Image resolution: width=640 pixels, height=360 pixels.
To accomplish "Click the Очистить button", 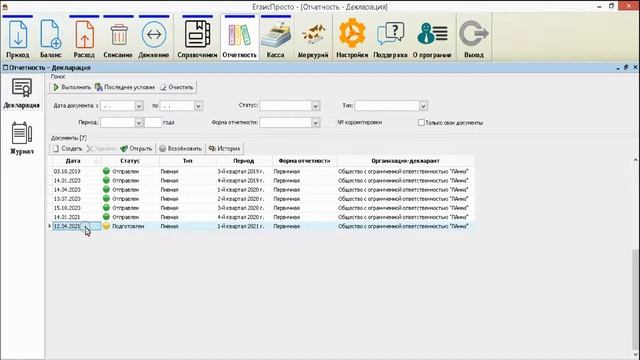I will [x=177, y=87].
